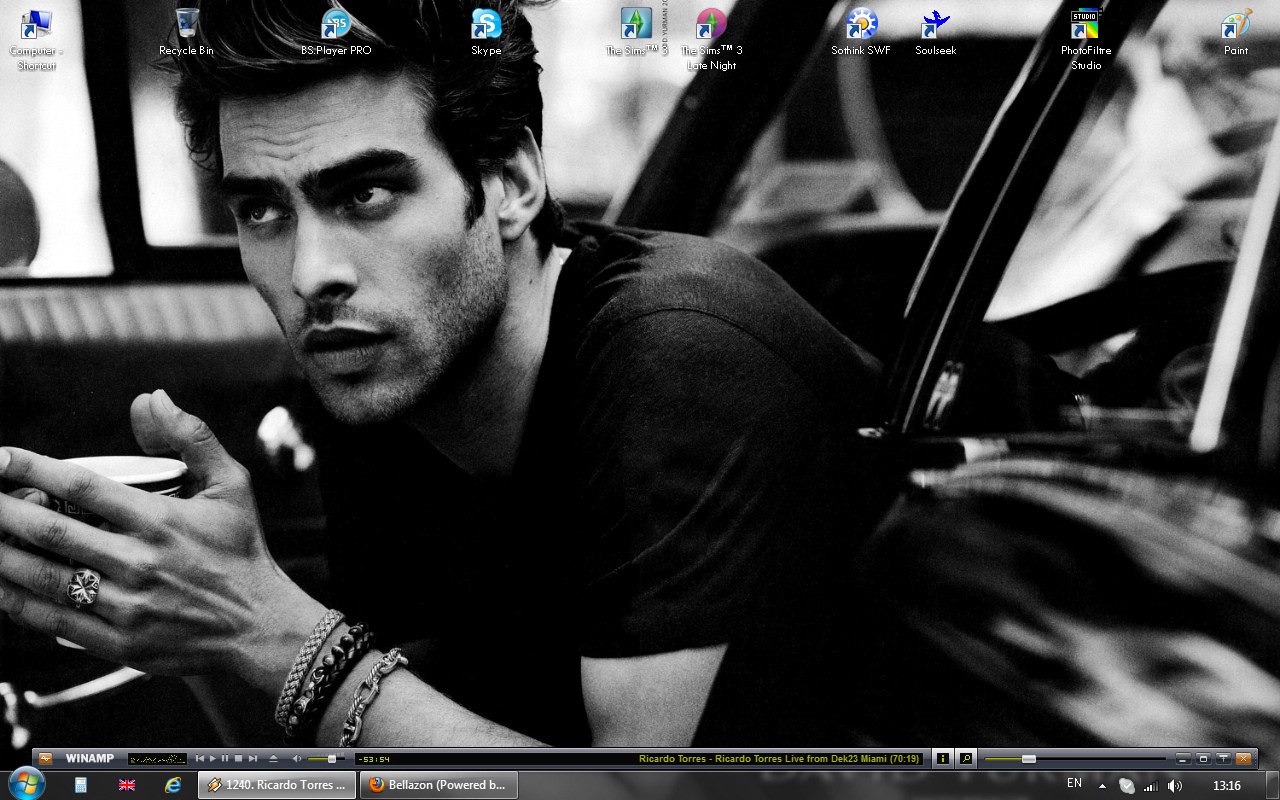Mute Winamp using the speaker icon
The width and height of the screenshot is (1280, 800).
297,759
